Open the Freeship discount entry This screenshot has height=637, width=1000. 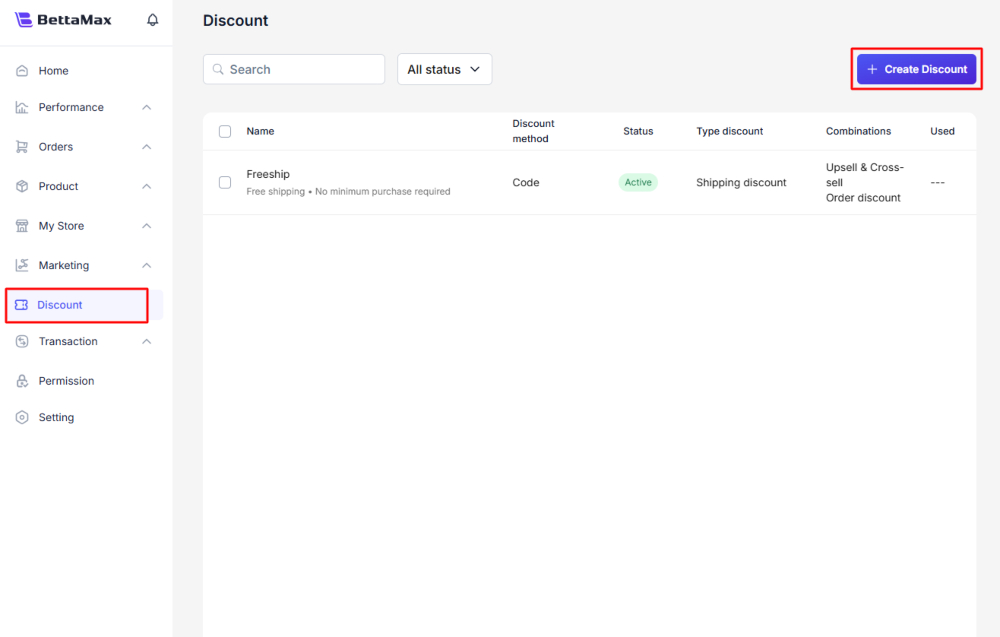coord(268,174)
